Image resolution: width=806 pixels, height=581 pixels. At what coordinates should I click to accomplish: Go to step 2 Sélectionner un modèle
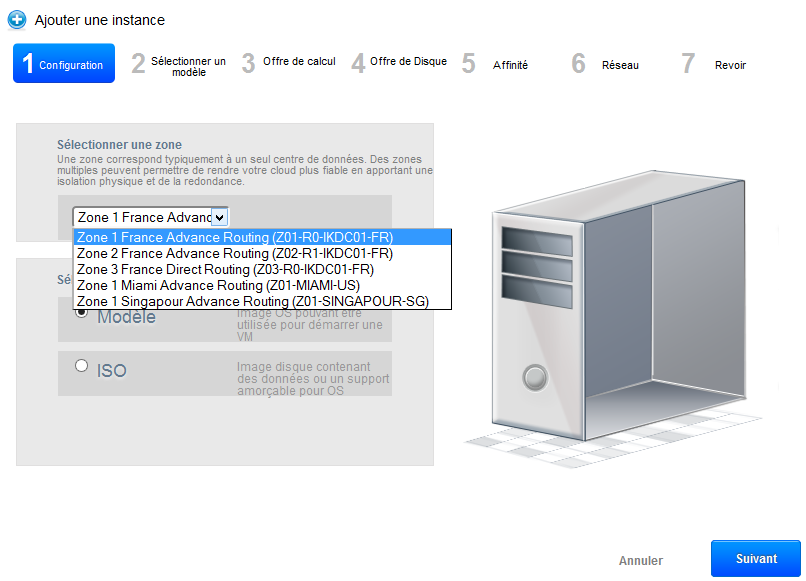pos(178,66)
